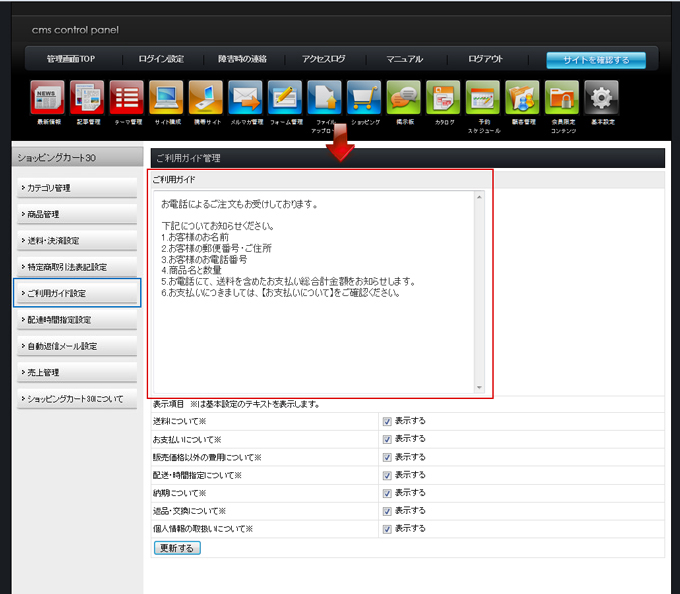Expand 売上管理 sidebar item

click(x=77, y=372)
